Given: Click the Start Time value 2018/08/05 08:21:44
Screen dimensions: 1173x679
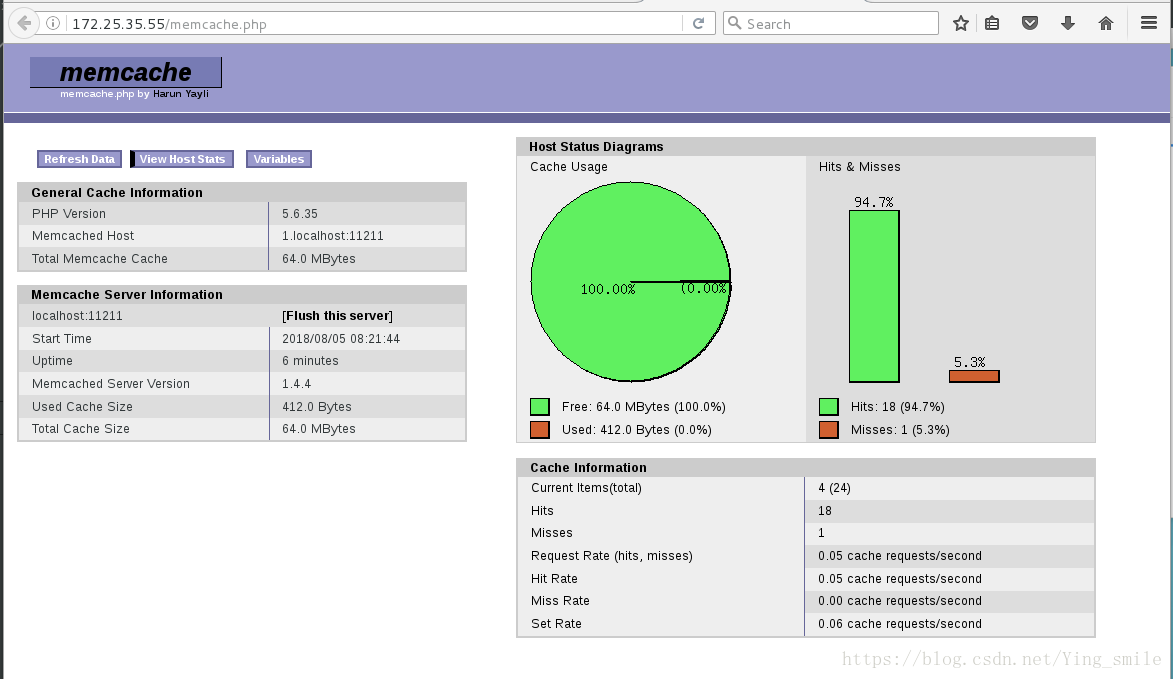Looking at the screenshot, I should [341, 339].
